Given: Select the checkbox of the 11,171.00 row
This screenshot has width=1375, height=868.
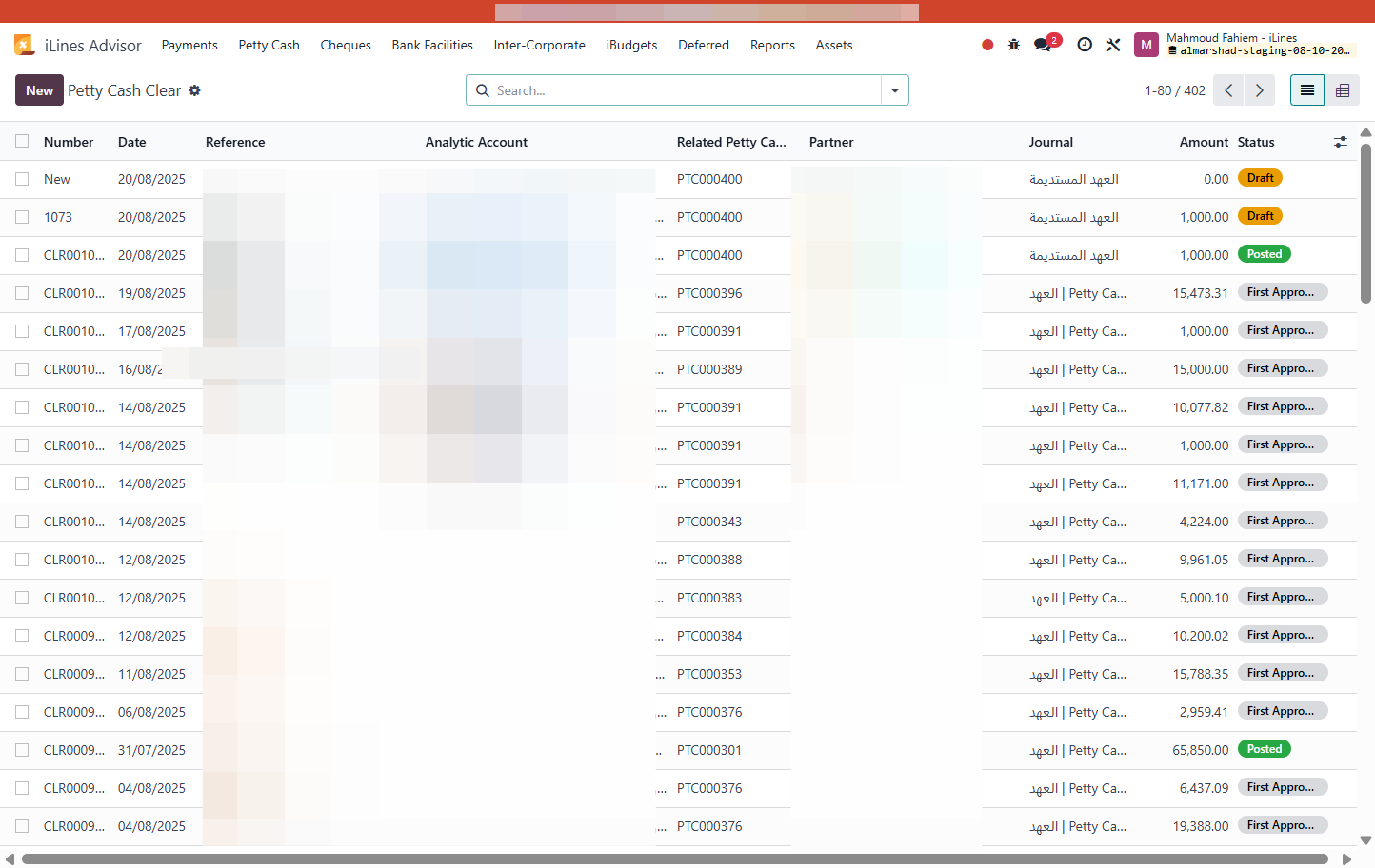Looking at the screenshot, I should 22,483.
